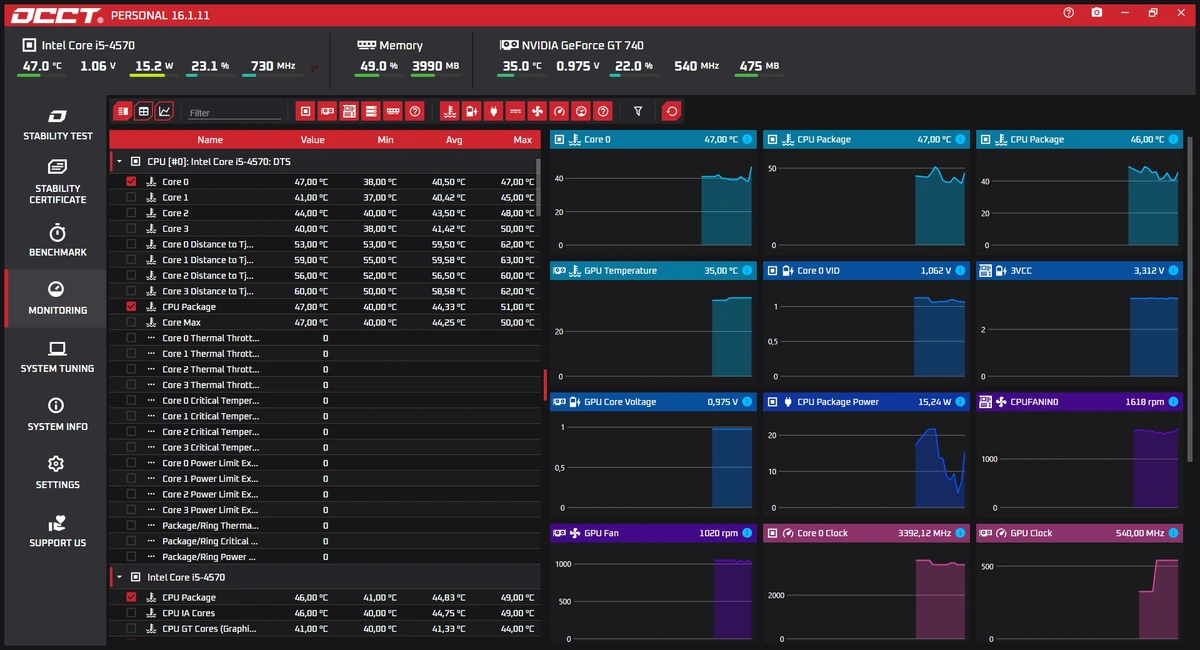This screenshot has width=1200, height=650.
Task: Check the Core Max checkbox
Action: pos(131,323)
